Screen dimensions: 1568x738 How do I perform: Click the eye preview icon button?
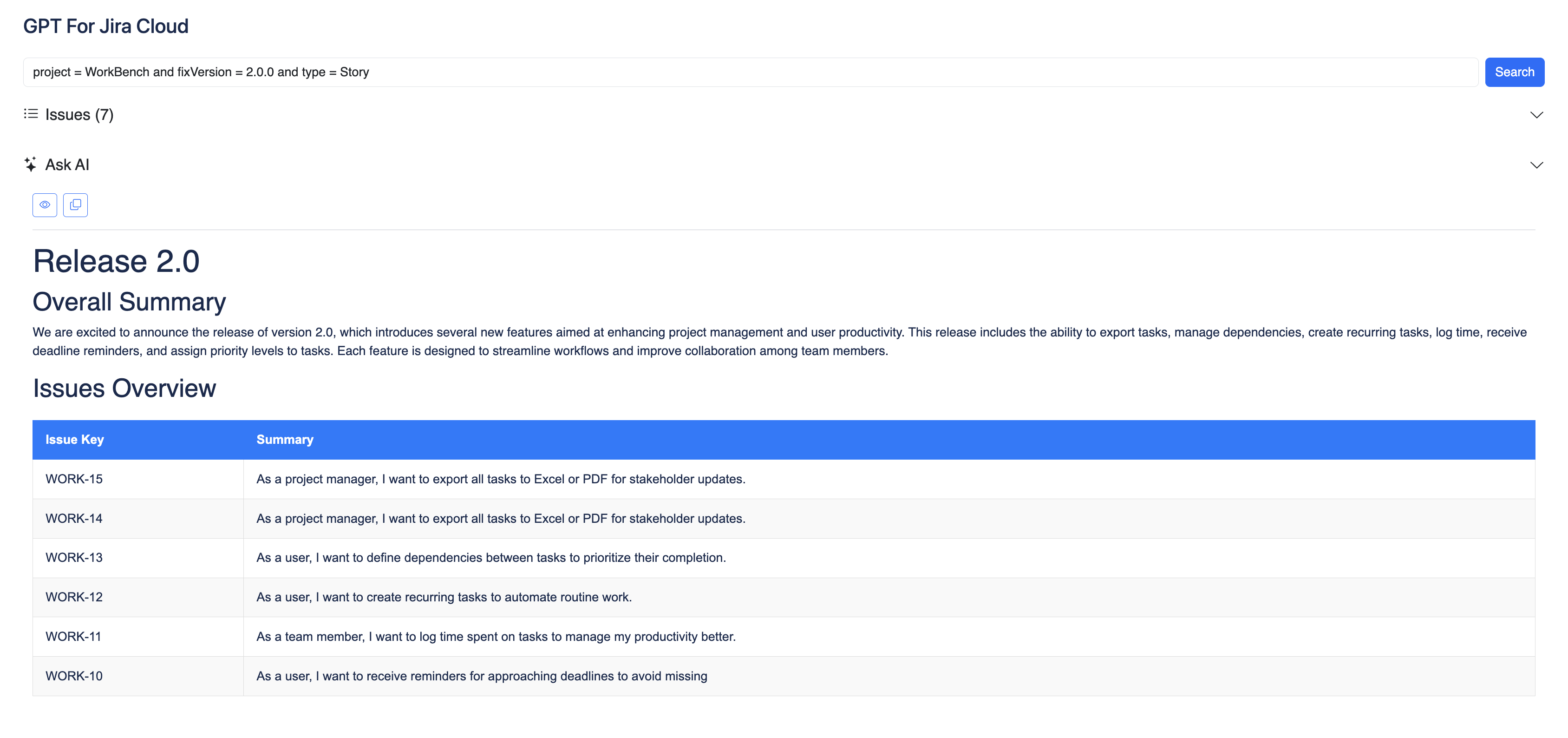[45, 204]
